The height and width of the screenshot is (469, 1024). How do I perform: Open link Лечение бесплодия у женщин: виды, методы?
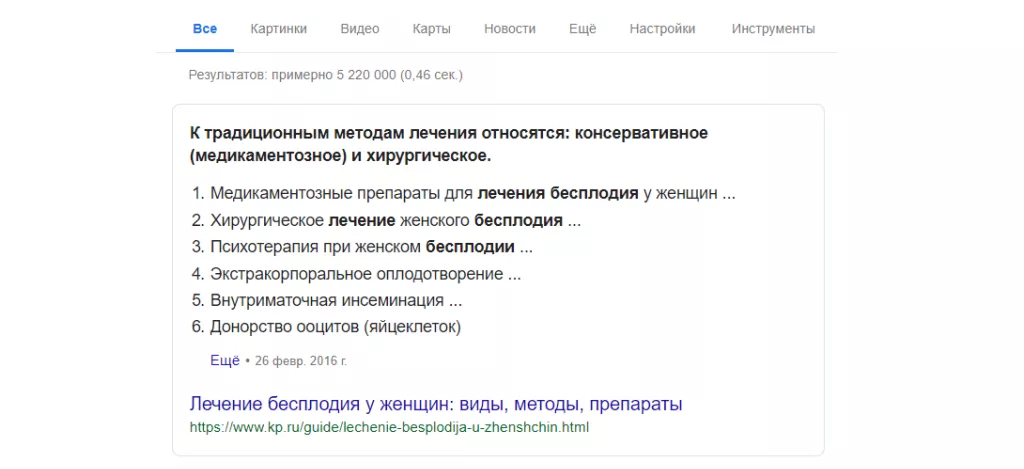point(436,404)
